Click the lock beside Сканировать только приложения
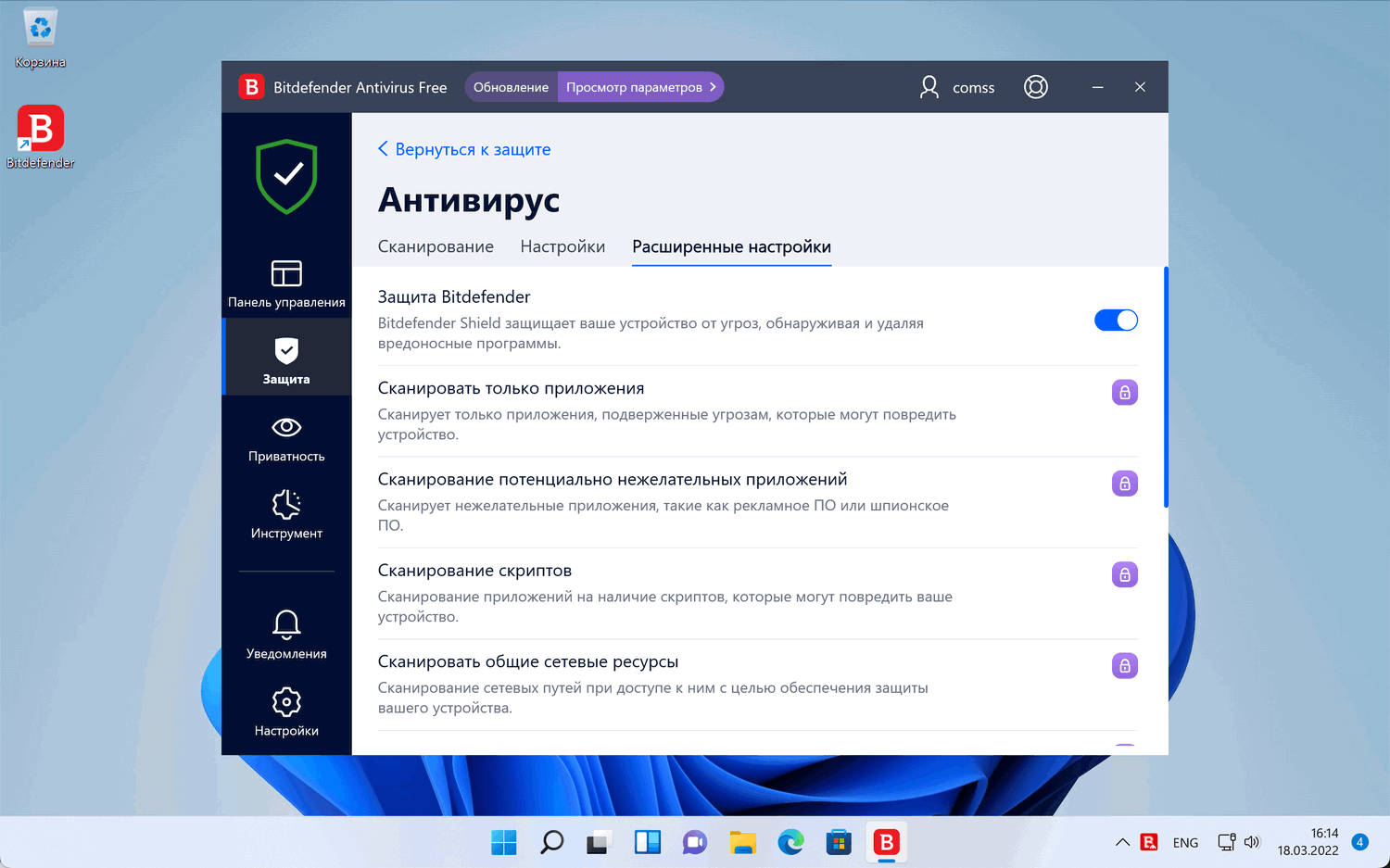Viewport: 1390px width, 868px height. [x=1125, y=393]
